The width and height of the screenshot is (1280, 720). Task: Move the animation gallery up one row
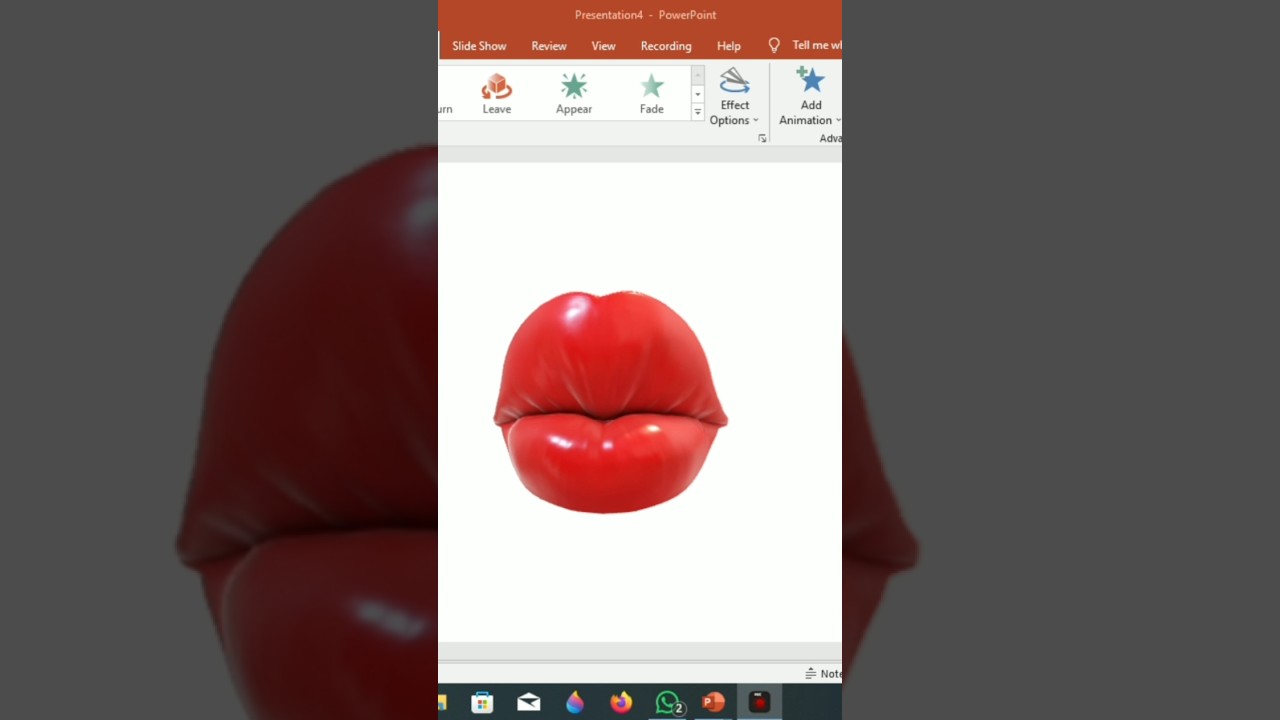(x=698, y=76)
